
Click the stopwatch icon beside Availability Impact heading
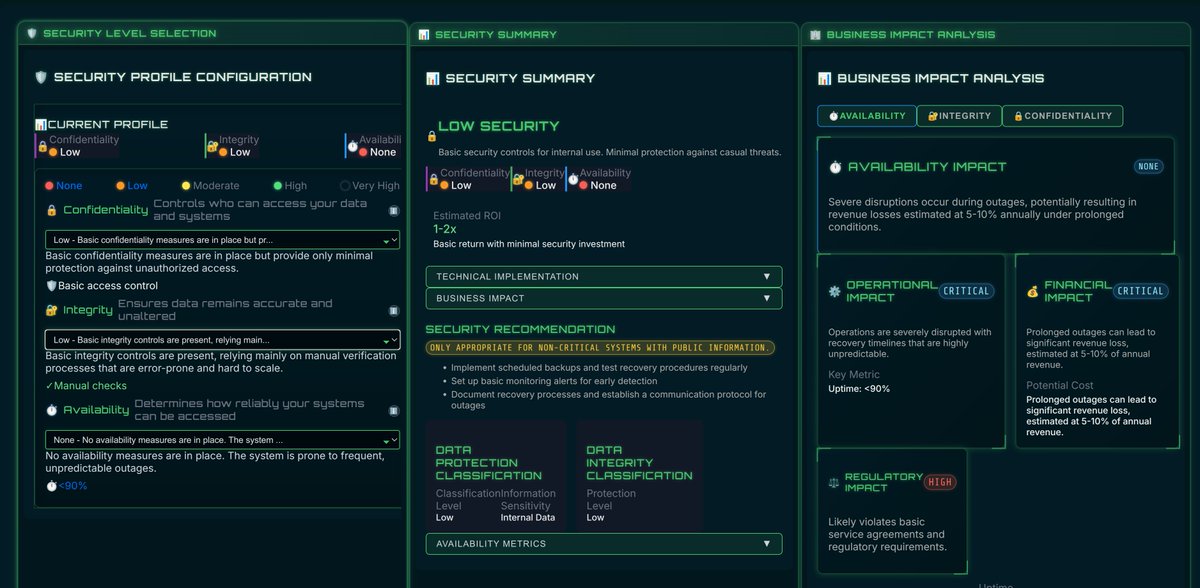(x=836, y=168)
